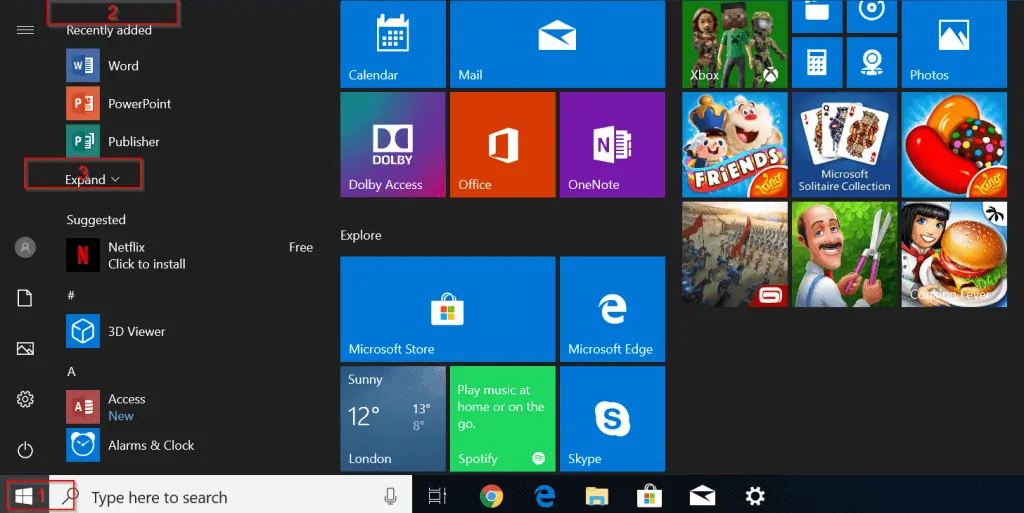
Task: Click the Explore tile group header
Action: click(x=360, y=236)
